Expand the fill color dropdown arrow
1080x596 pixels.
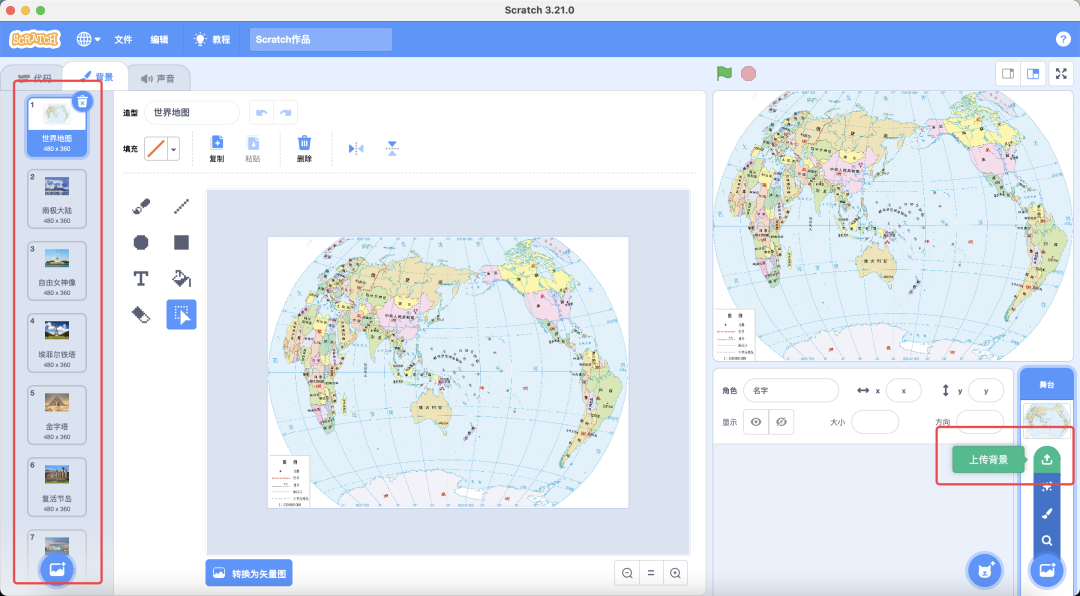tap(174, 149)
